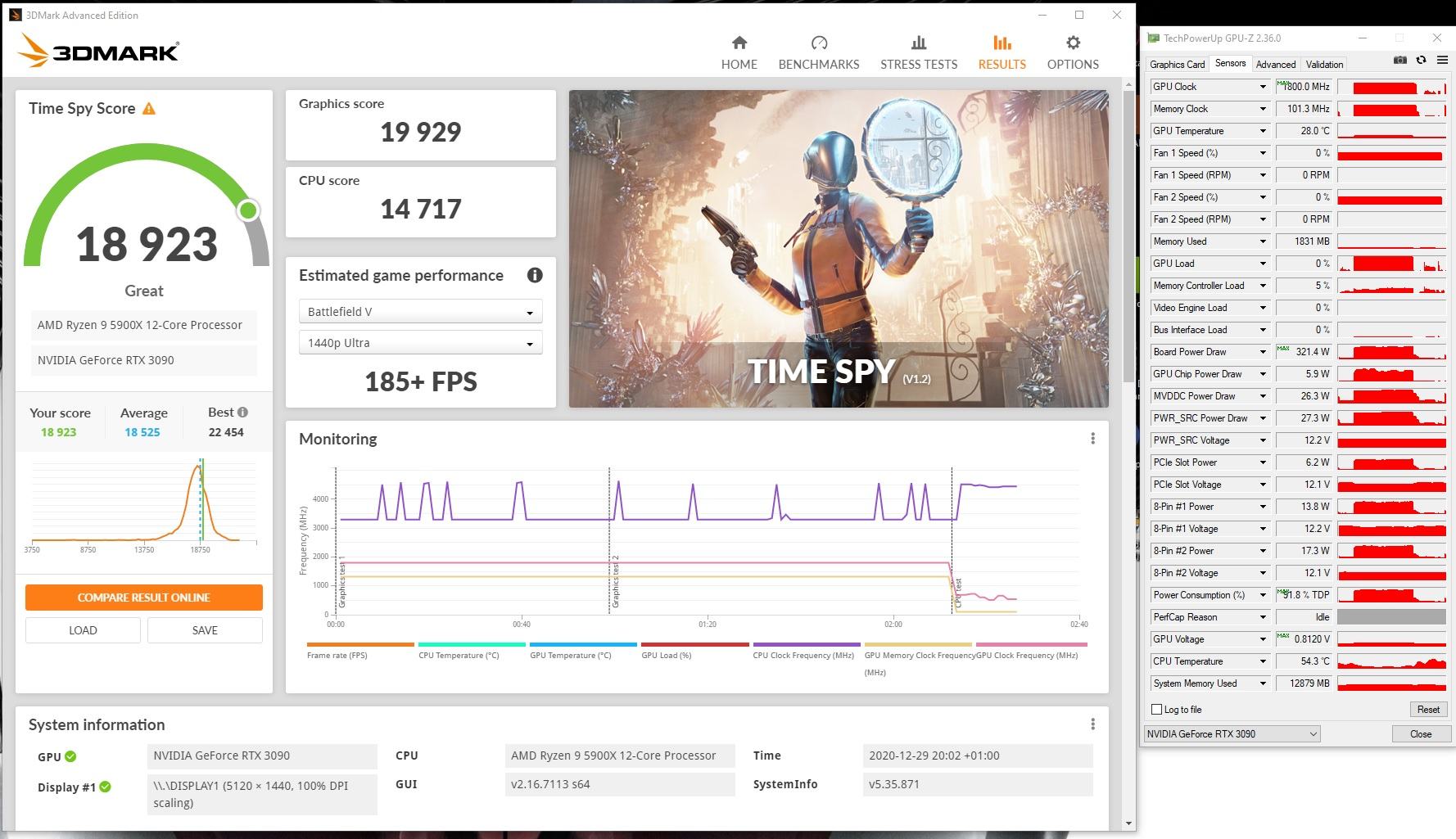Open the PerfCap Reason sensor dropdown
The width and height of the screenshot is (1456, 839).
1262,617
